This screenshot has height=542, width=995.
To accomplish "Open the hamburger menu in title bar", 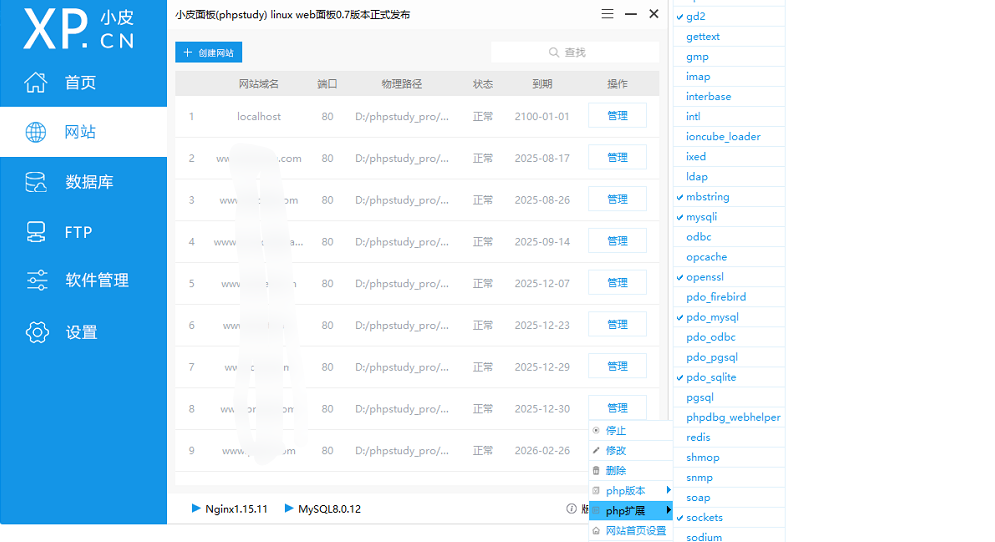I will coord(607,14).
